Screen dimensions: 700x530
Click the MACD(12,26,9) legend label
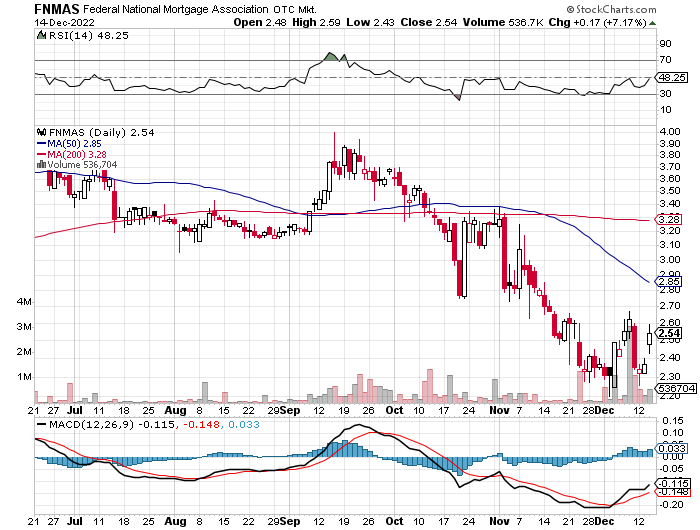(x=92, y=424)
